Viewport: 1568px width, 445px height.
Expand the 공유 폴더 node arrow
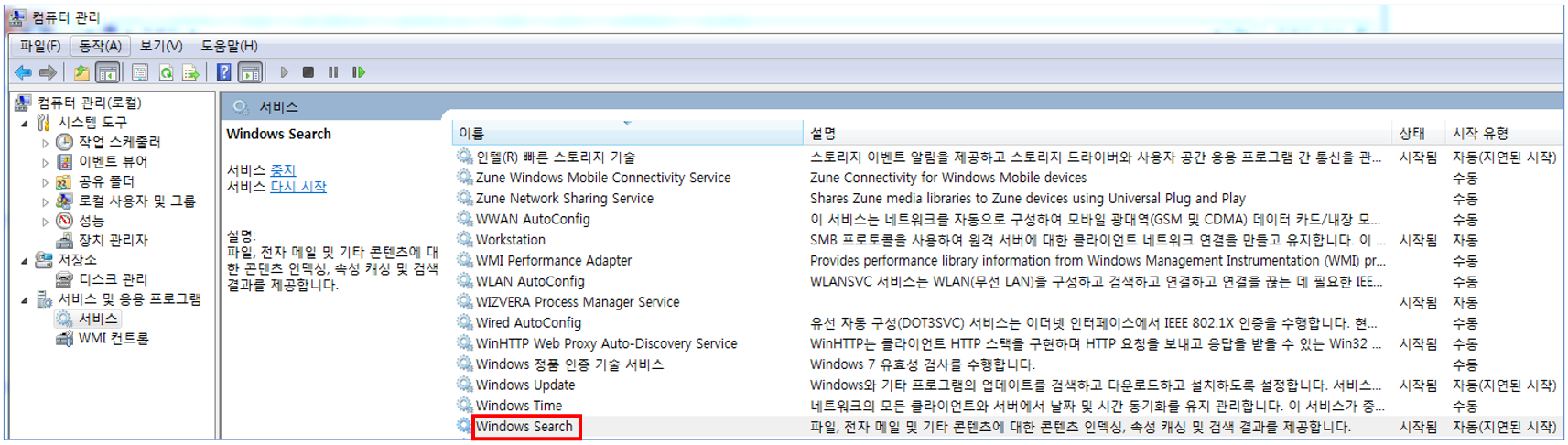[46, 182]
